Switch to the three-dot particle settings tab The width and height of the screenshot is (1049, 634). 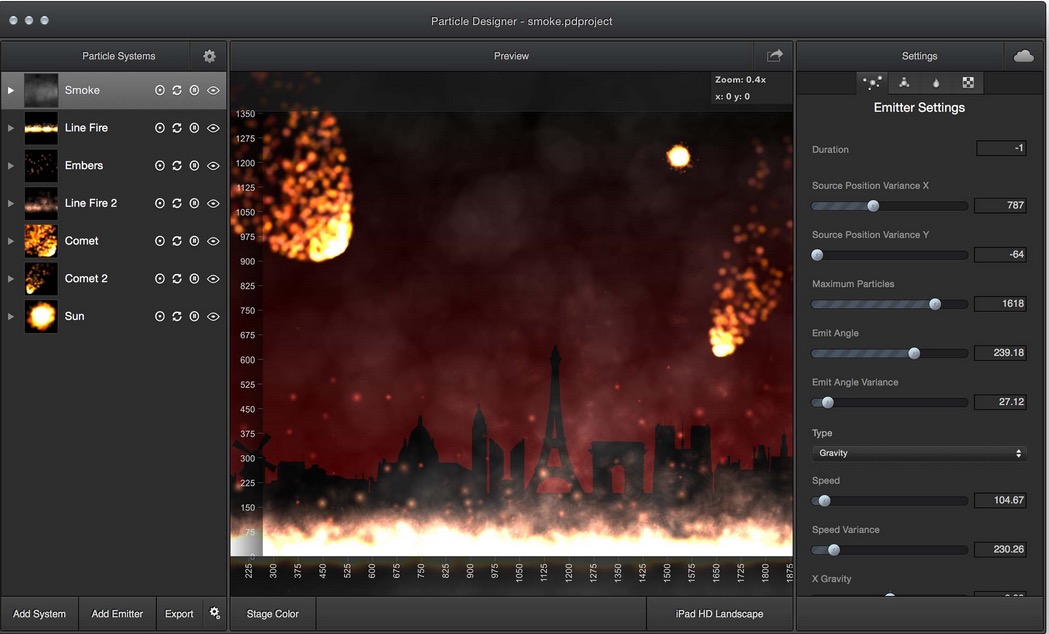(x=904, y=83)
